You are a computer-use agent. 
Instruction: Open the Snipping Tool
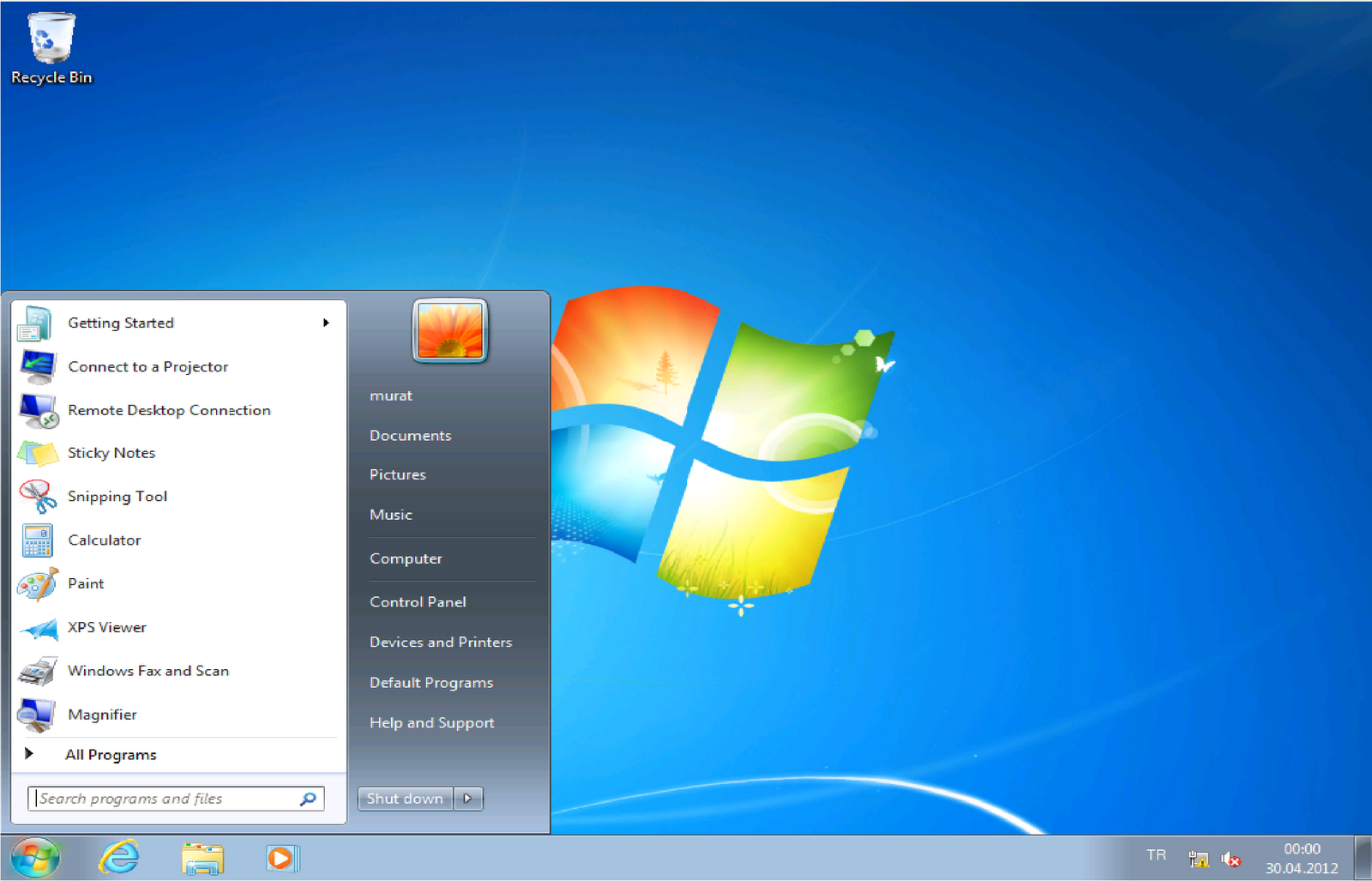(117, 496)
